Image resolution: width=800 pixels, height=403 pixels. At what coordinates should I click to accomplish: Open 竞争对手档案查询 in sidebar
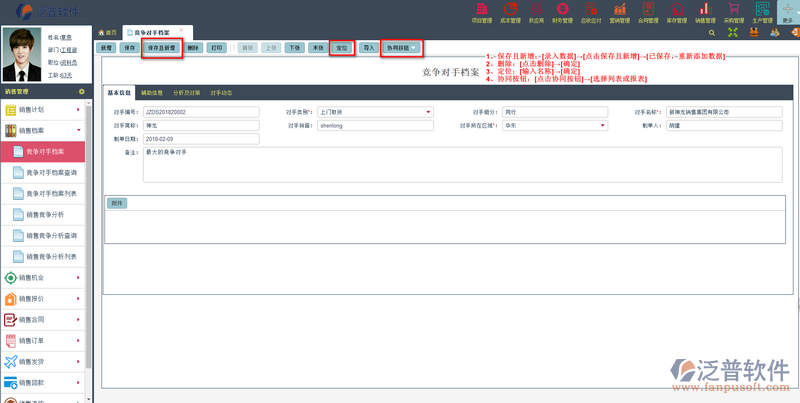point(42,173)
